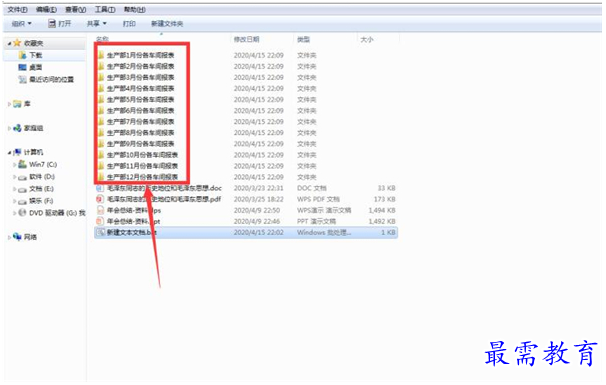
Task: Open the 查看(V) menu
Action: [75, 10]
